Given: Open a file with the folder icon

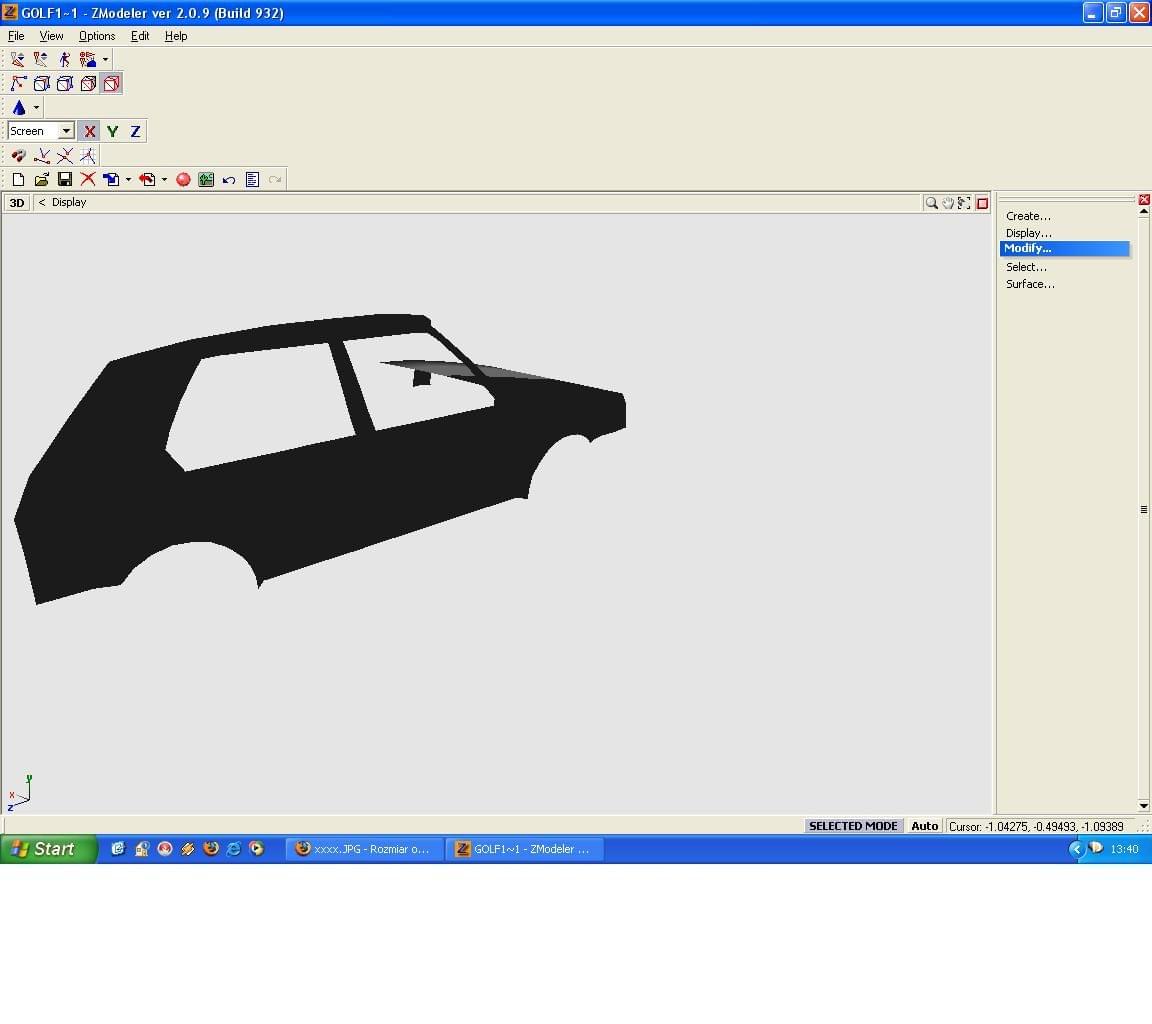Looking at the screenshot, I should tap(41, 179).
